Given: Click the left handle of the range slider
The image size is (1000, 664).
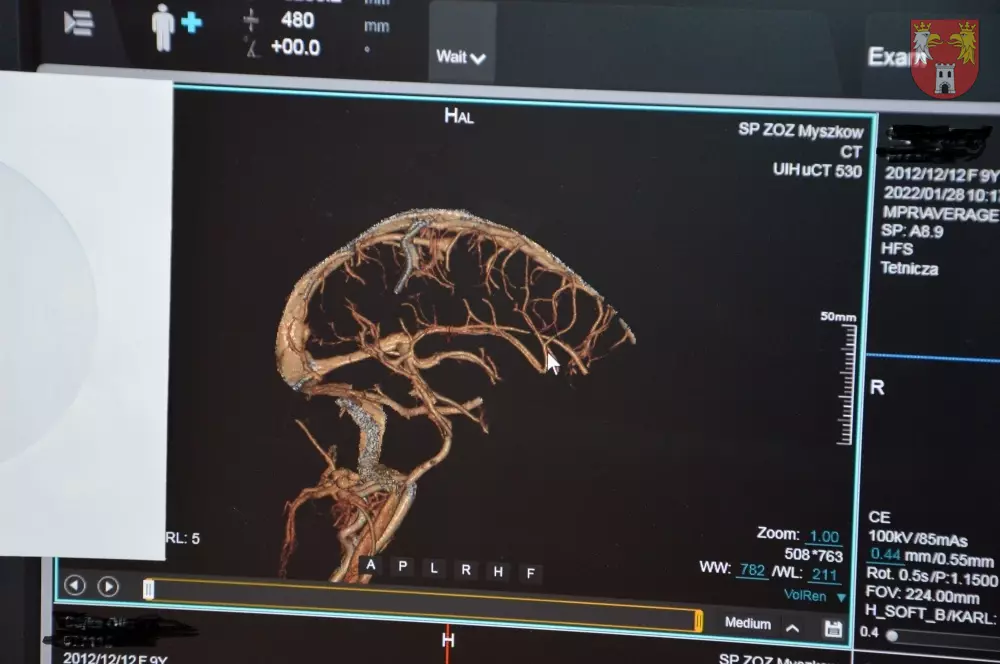Looking at the screenshot, I should point(149,590).
